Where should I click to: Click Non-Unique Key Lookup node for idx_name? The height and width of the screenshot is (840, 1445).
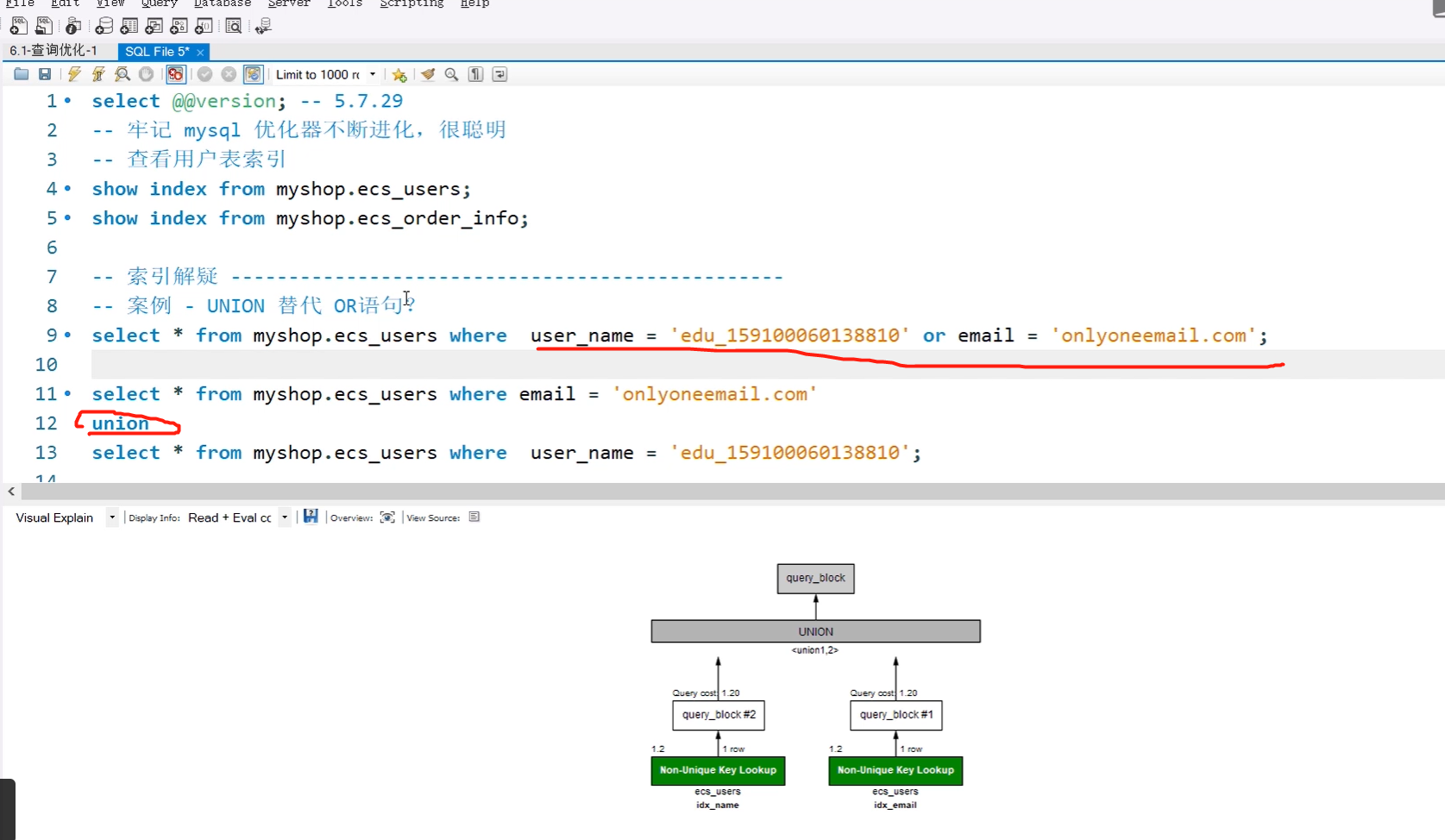pos(718,770)
